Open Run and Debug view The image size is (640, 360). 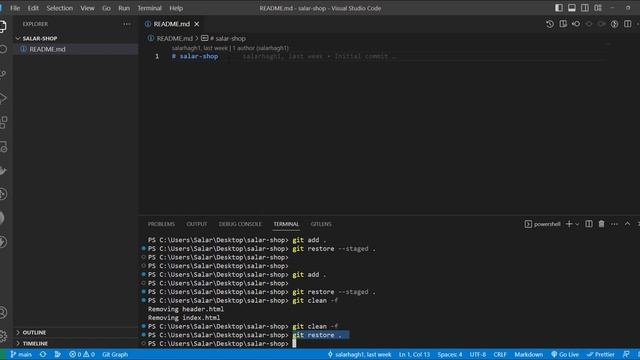[3, 98]
